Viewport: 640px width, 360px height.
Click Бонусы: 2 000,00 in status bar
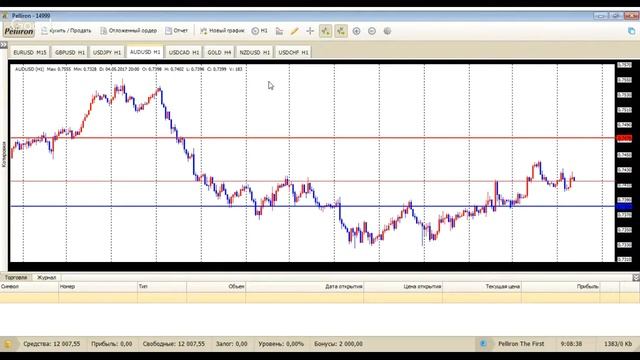(338, 344)
